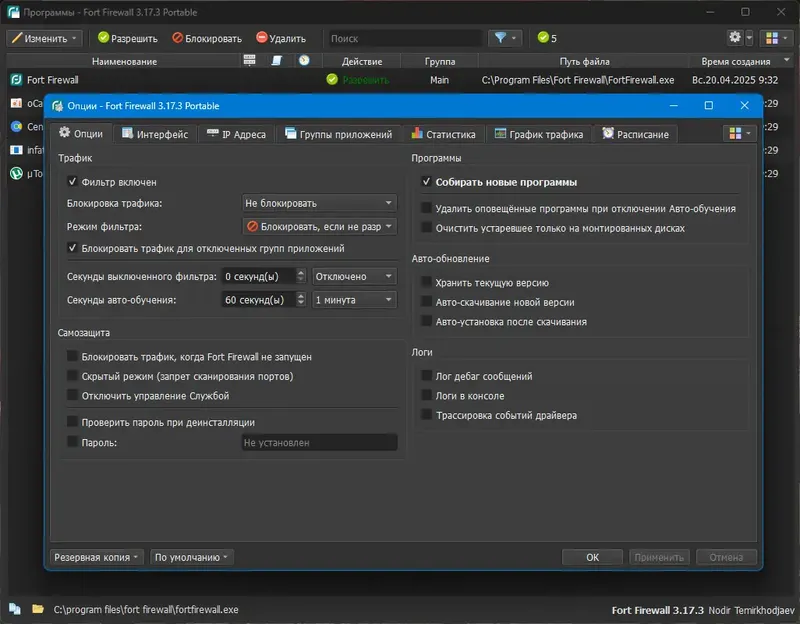Expand По умолчанию menu button
The image size is (800, 624).
[192, 557]
